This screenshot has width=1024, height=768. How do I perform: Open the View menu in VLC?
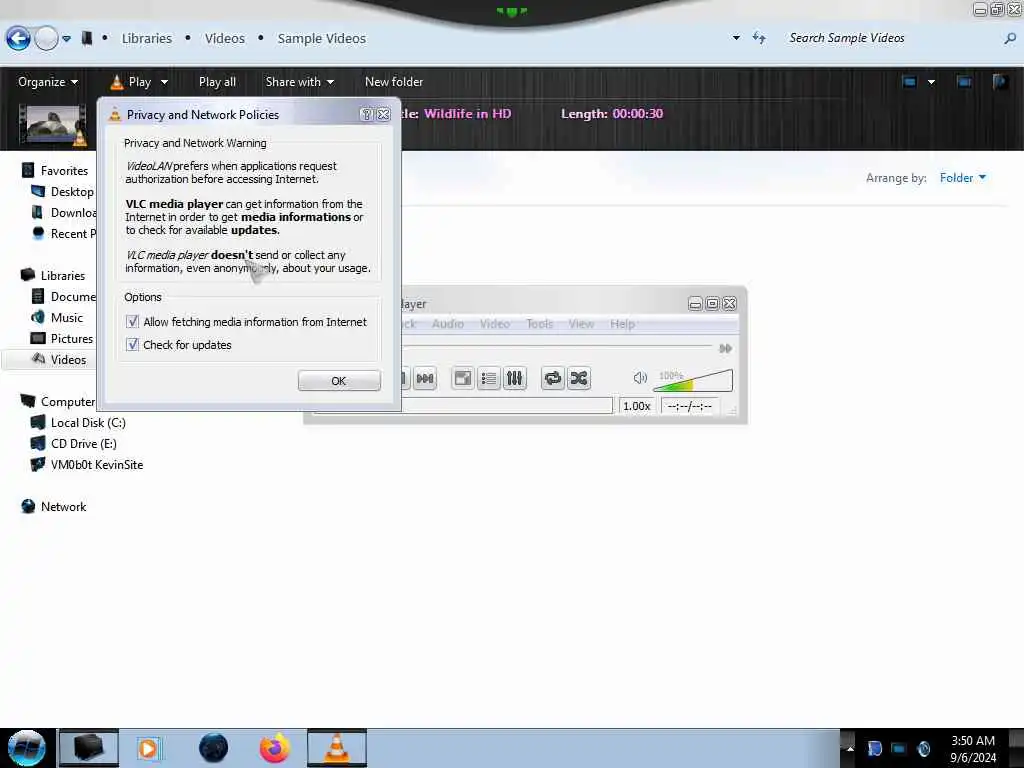pos(581,323)
